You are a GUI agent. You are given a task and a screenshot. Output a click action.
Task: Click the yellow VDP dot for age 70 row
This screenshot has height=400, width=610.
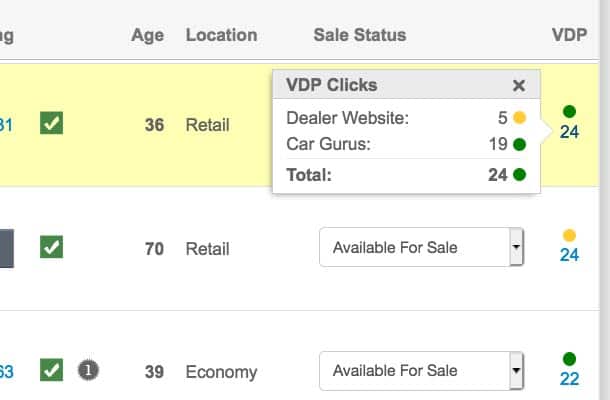[569, 235]
